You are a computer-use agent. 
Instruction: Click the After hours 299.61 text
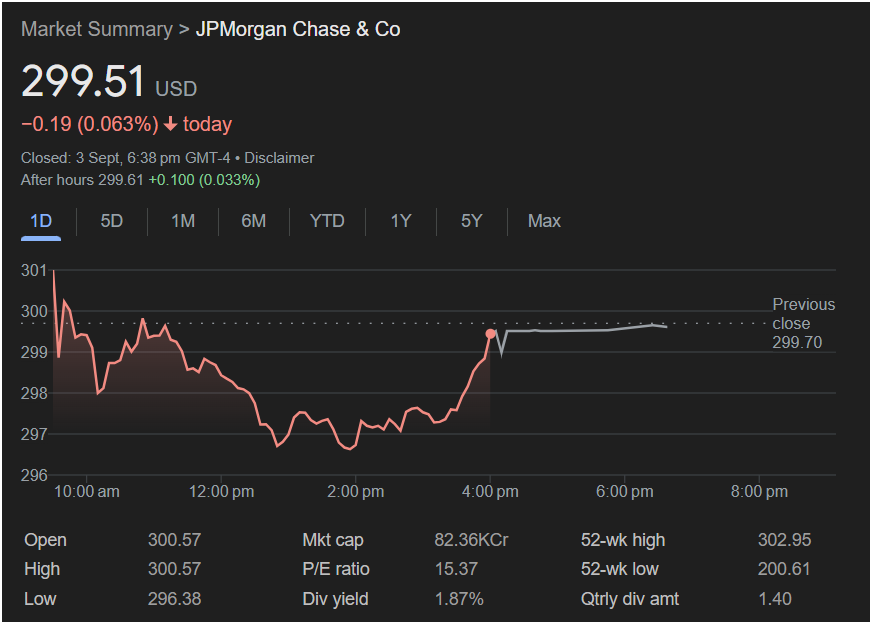[x=82, y=180]
